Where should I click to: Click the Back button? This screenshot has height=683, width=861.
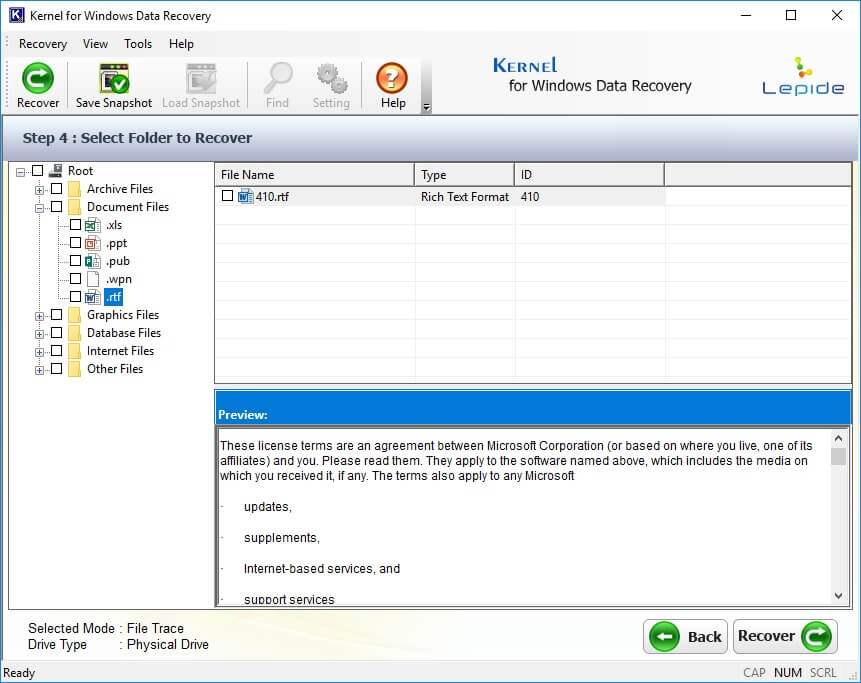[x=685, y=636]
